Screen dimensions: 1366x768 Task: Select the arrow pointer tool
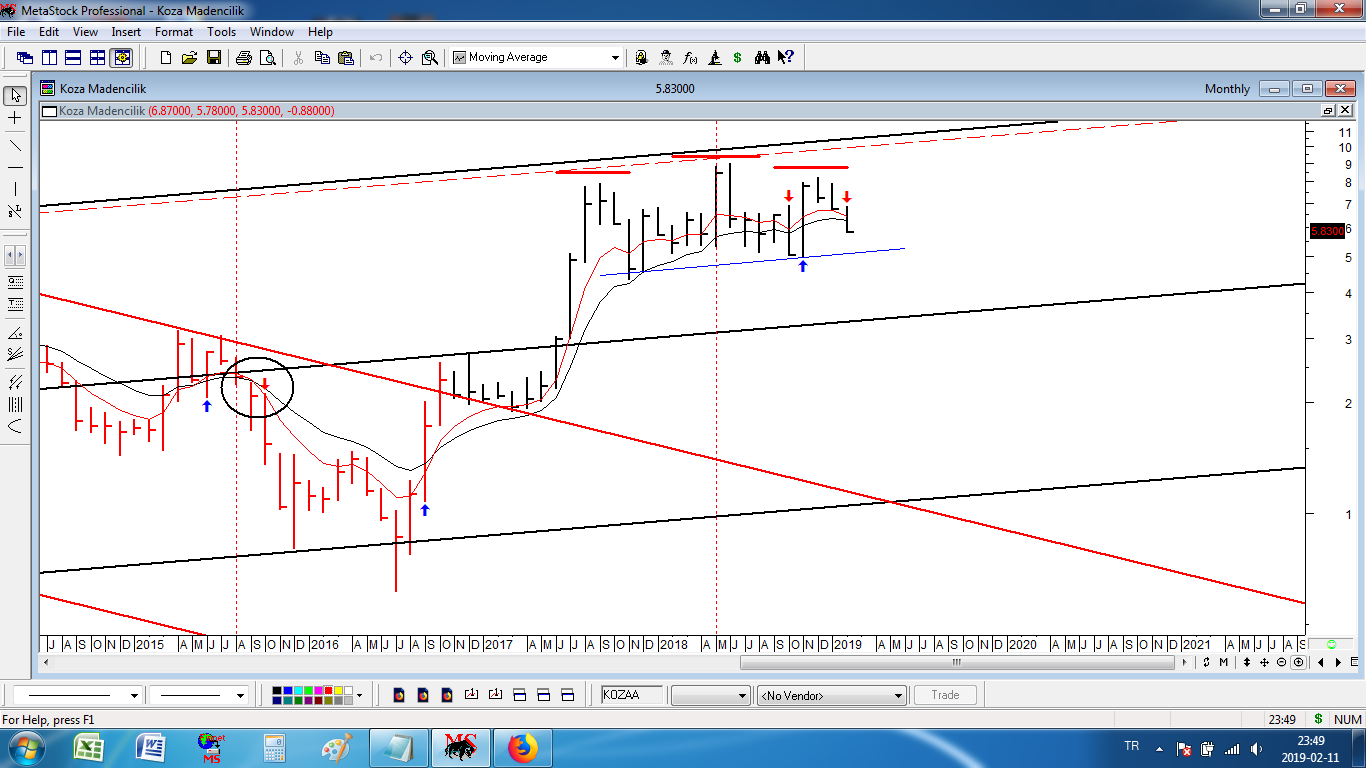point(15,95)
